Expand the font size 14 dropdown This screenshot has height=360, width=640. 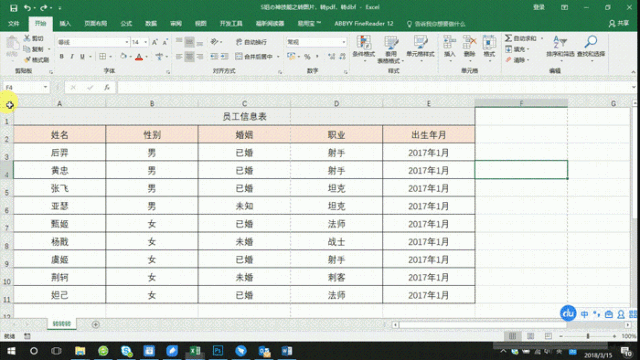pos(145,42)
